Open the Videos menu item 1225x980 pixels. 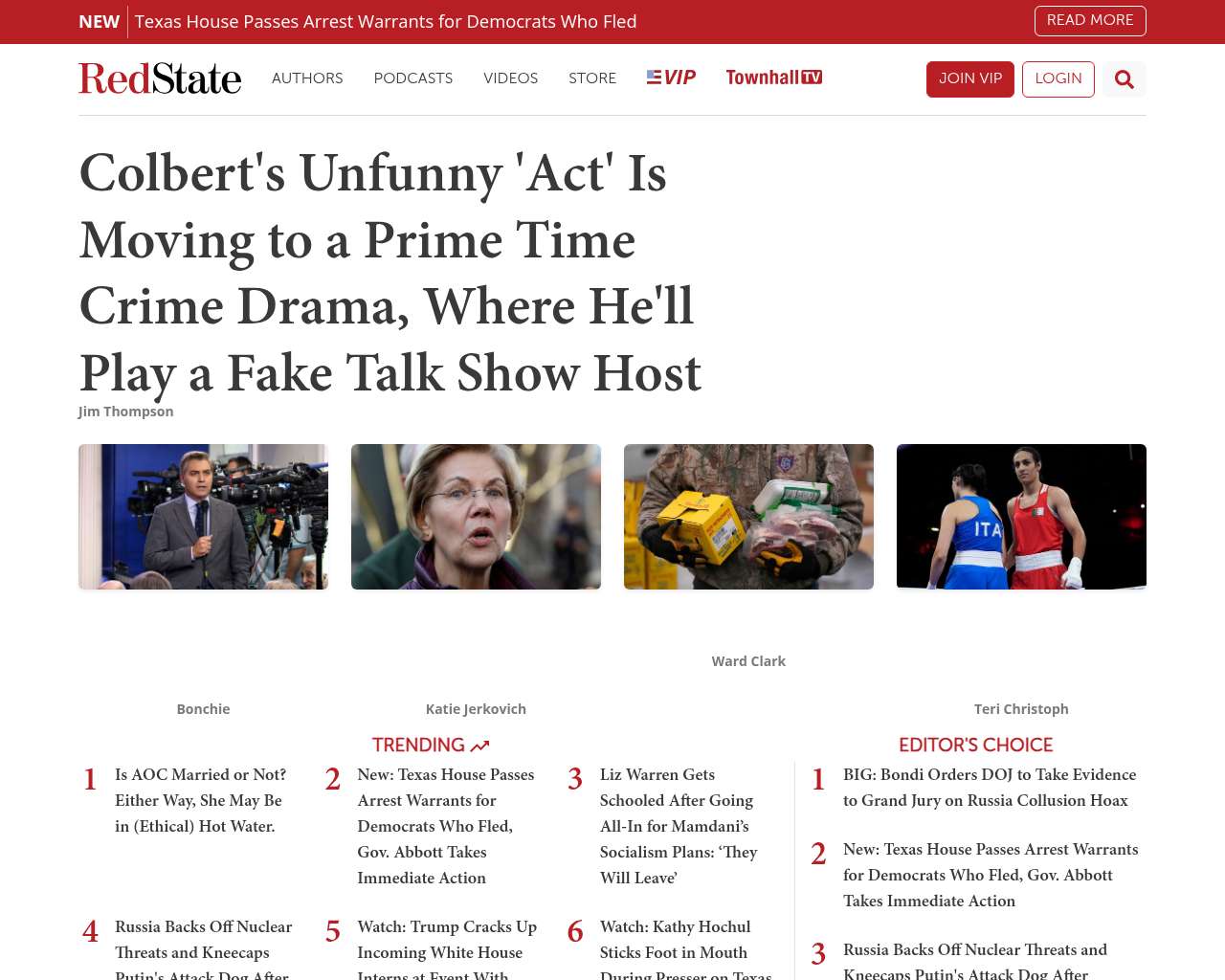(x=510, y=78)
